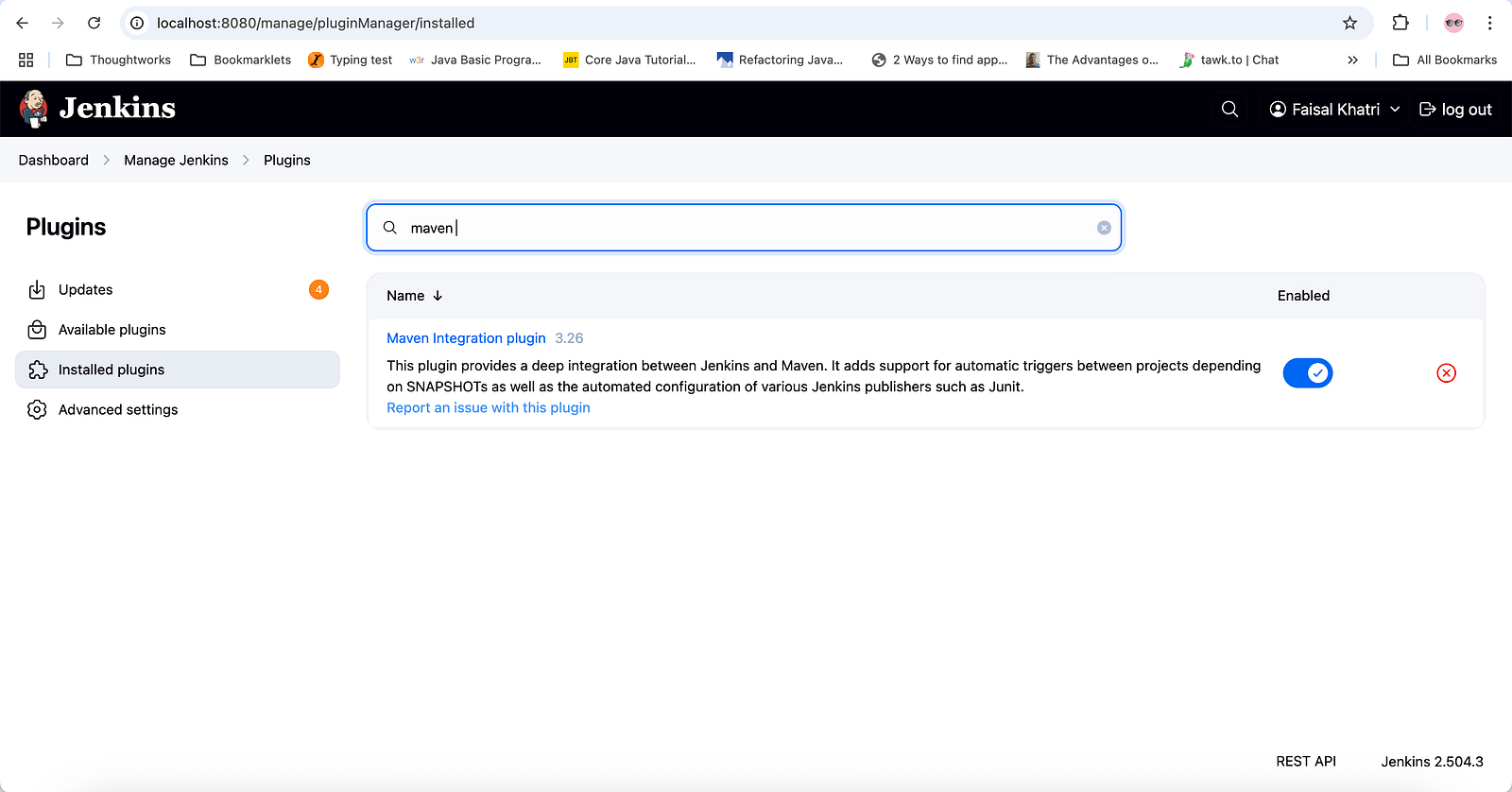Go forward in browser history
Screen dimensions: 1512x792
(58, 23)
